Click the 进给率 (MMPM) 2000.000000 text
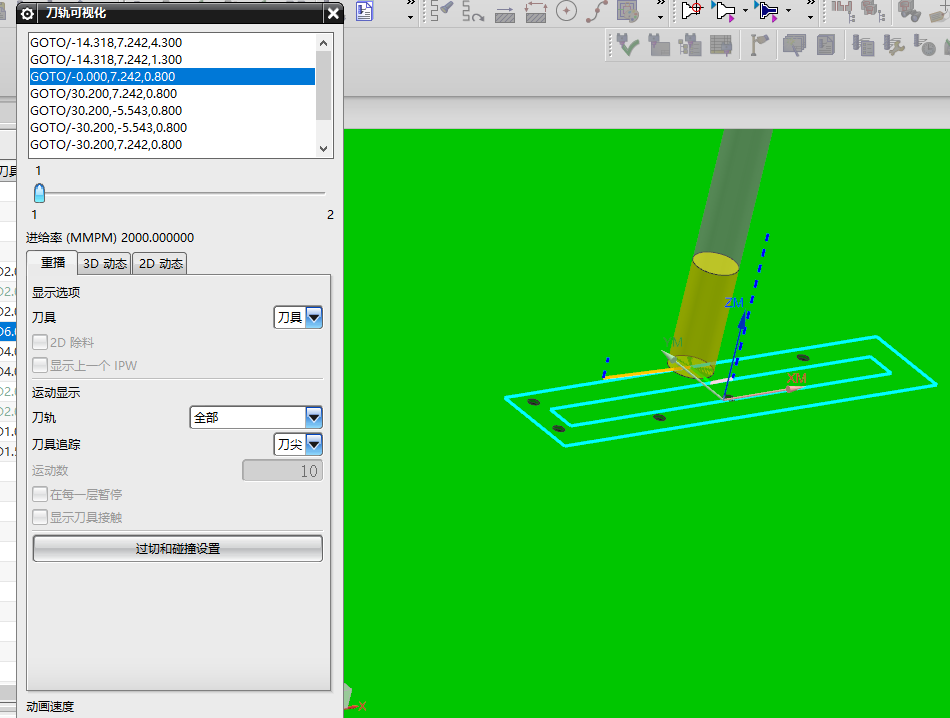This screenshot has height=718, width=950. 110,238
